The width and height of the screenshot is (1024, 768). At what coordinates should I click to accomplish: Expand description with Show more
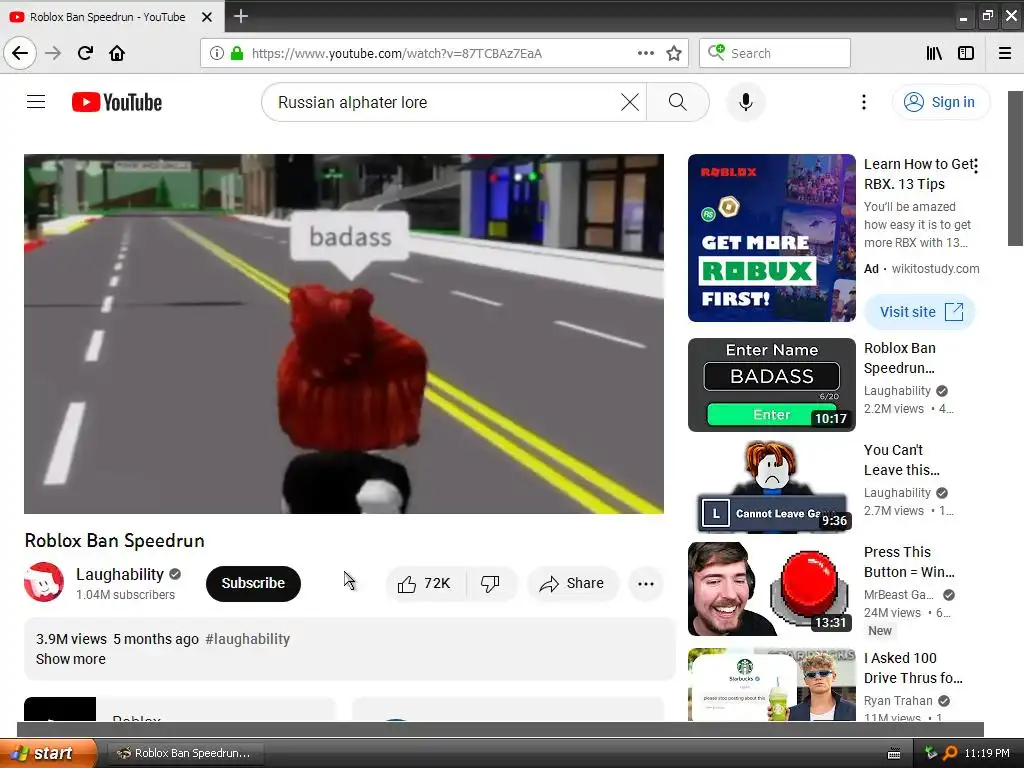click(71, 659)
